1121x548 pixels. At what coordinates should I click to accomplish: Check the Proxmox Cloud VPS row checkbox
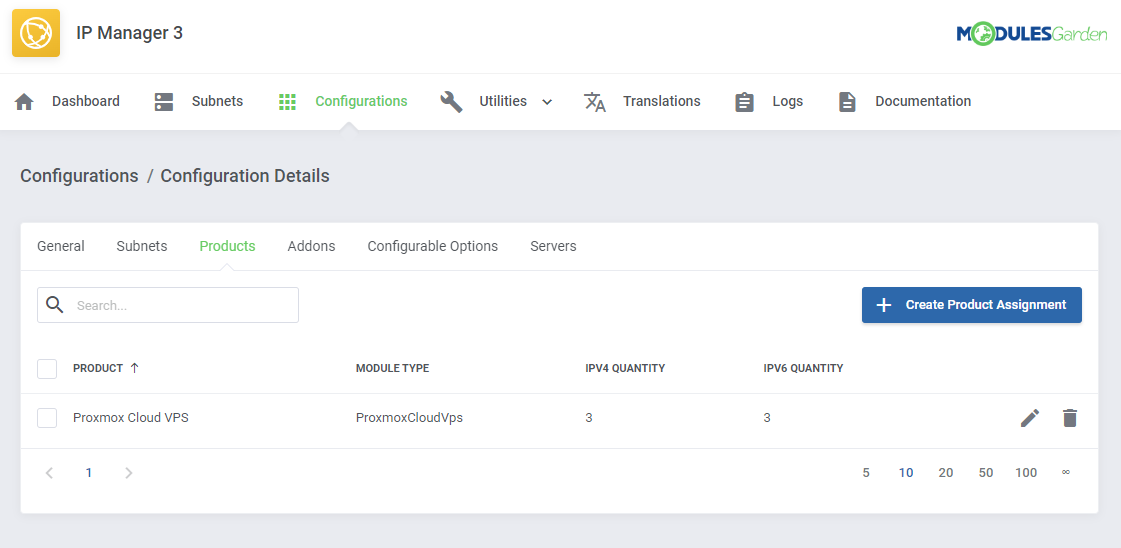pyautogui.click(x=47, y=418)
